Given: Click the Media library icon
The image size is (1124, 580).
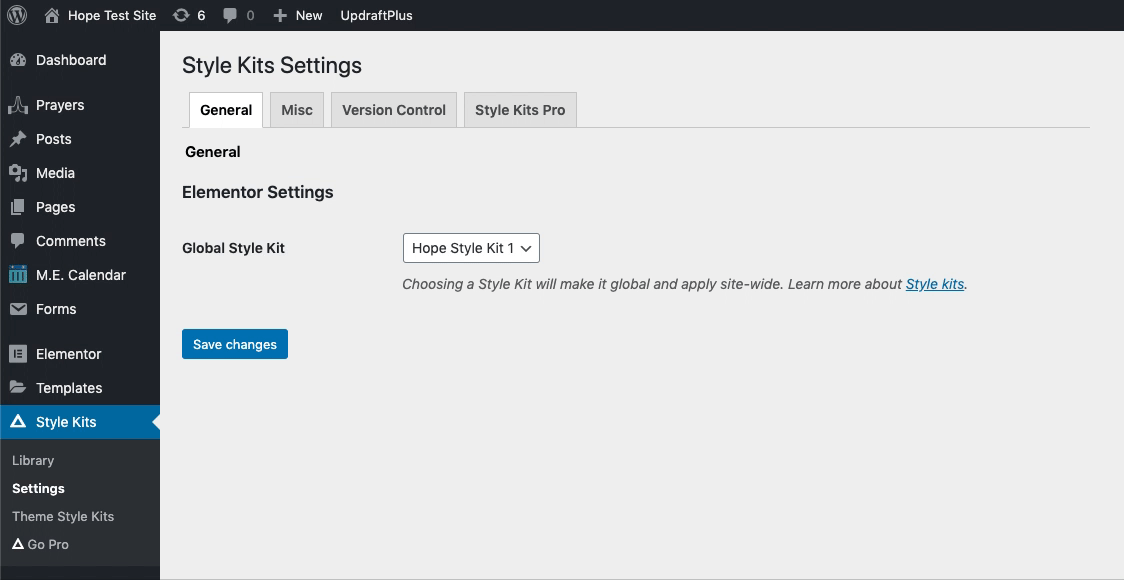Looking at the screenshot, I should [18, 173].
